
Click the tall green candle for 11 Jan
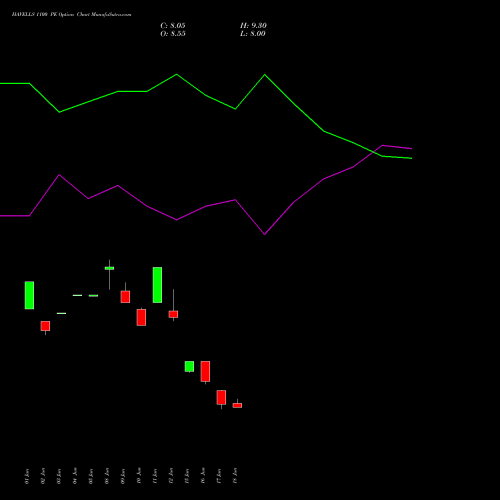click(157, 285)
